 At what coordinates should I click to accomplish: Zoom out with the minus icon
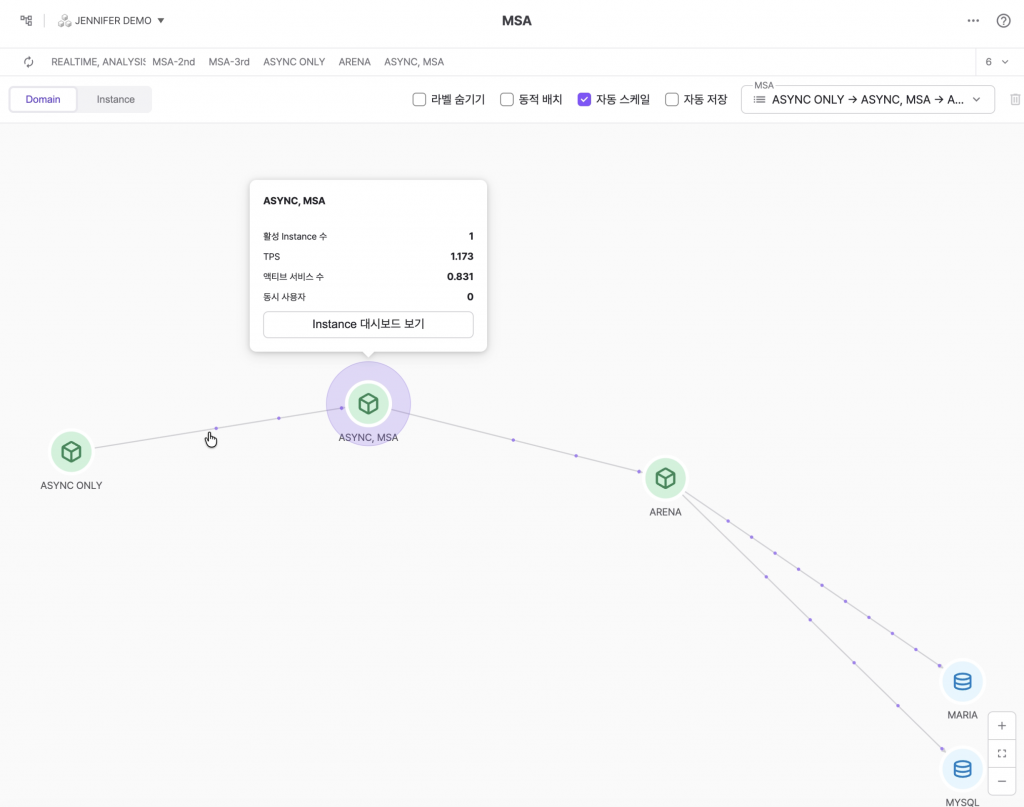tap(1001, 780)
